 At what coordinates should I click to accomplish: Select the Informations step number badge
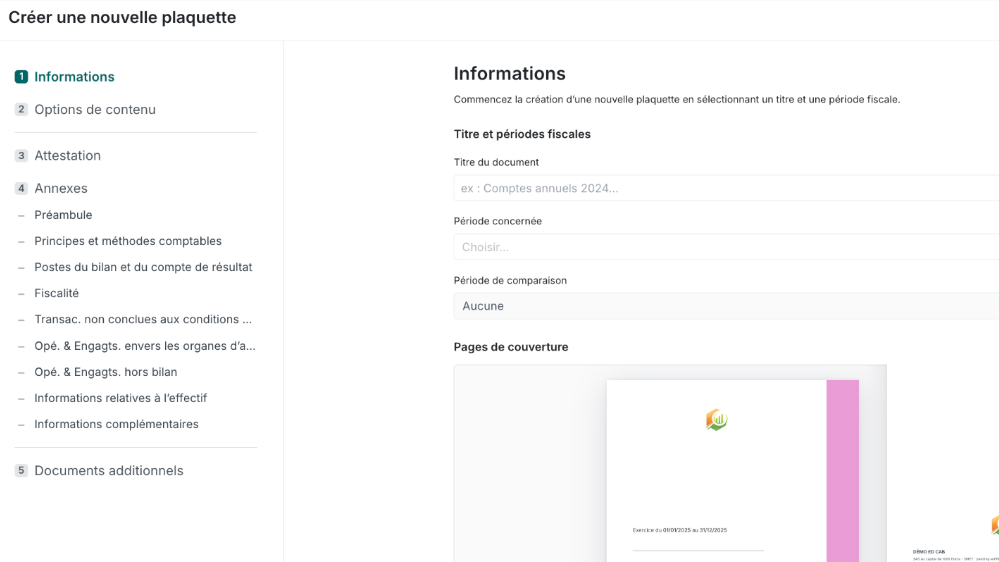21,77
